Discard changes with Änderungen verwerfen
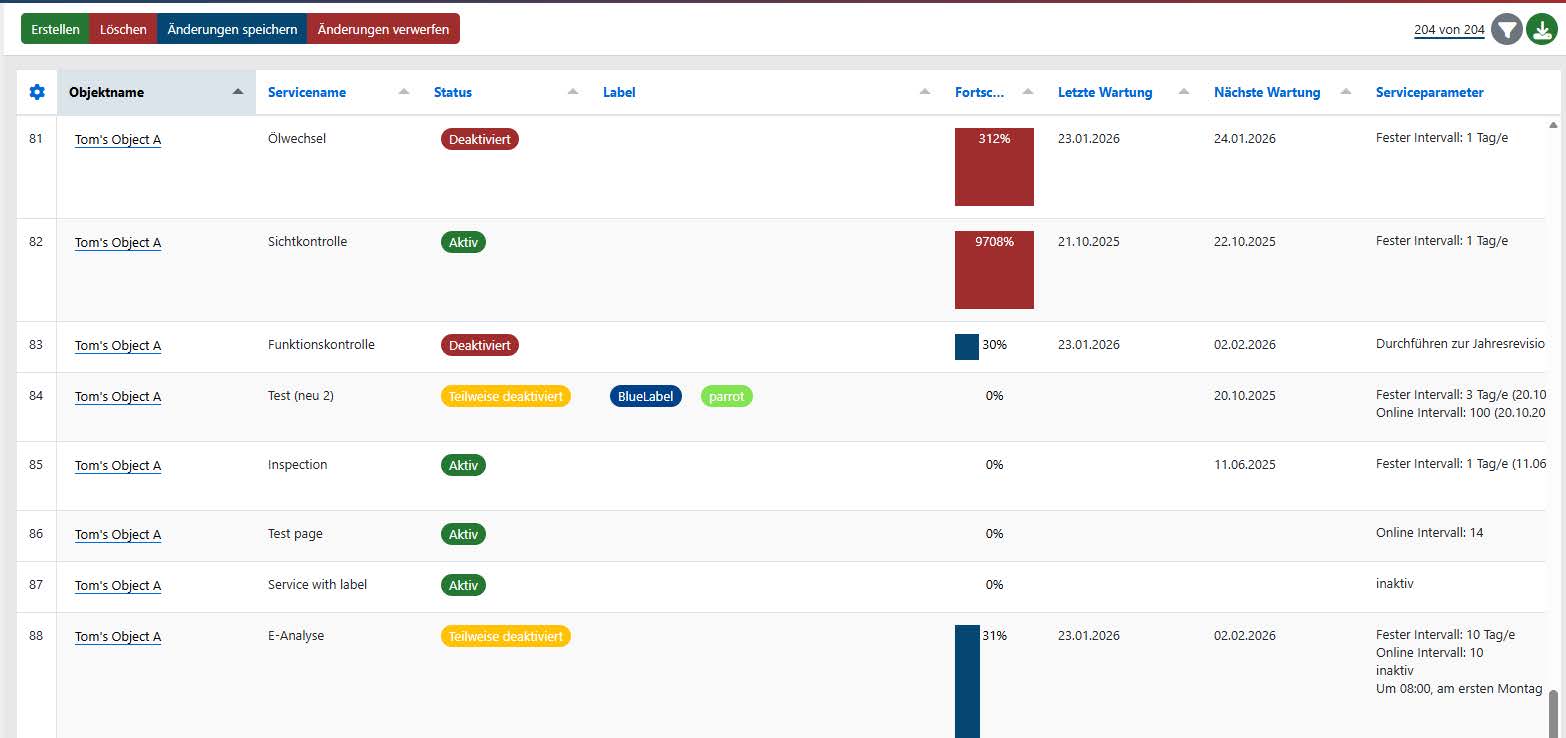1566x738 pixels. point(383,29)
